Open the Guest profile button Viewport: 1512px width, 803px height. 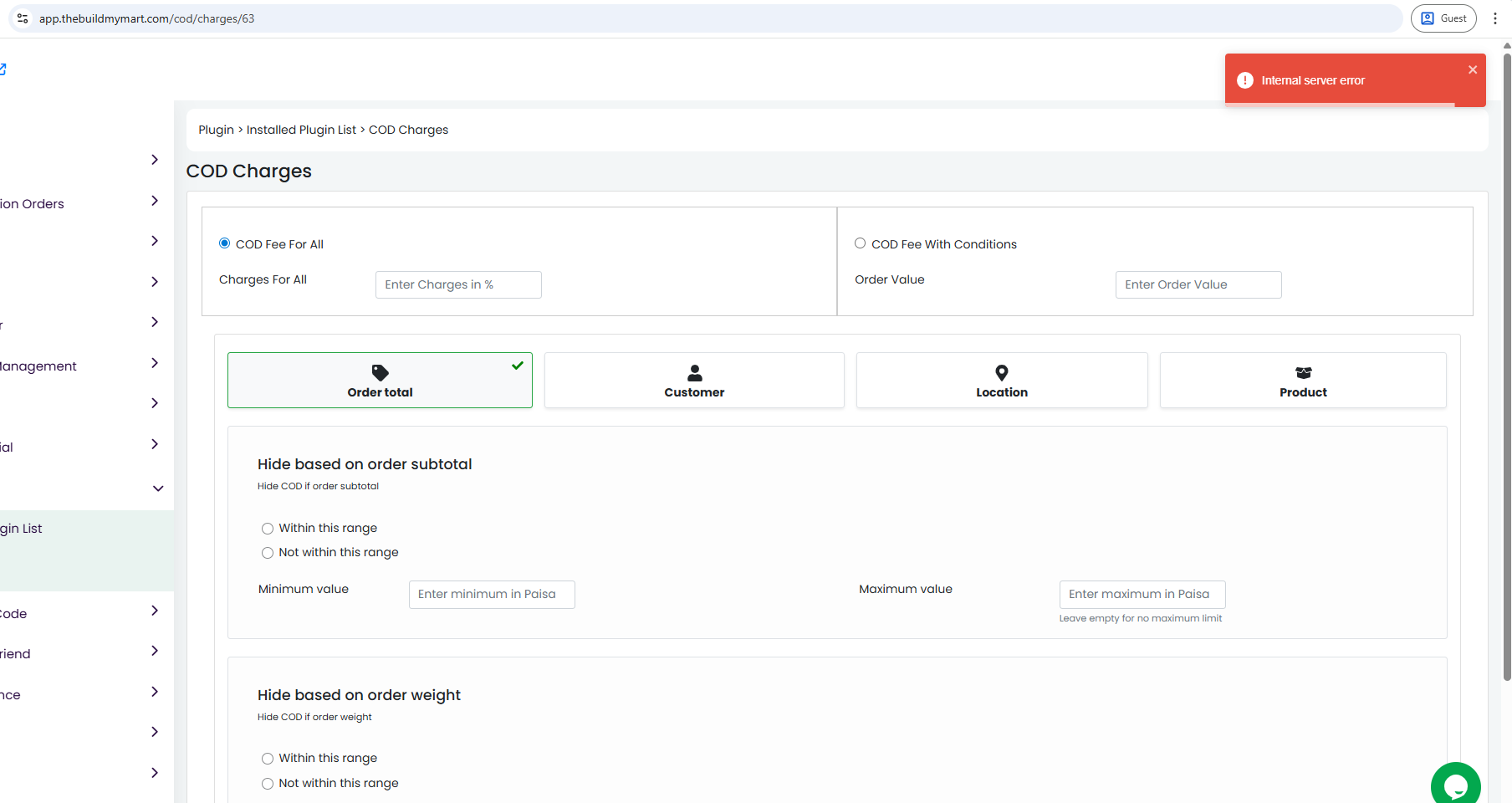(1443, 18)
